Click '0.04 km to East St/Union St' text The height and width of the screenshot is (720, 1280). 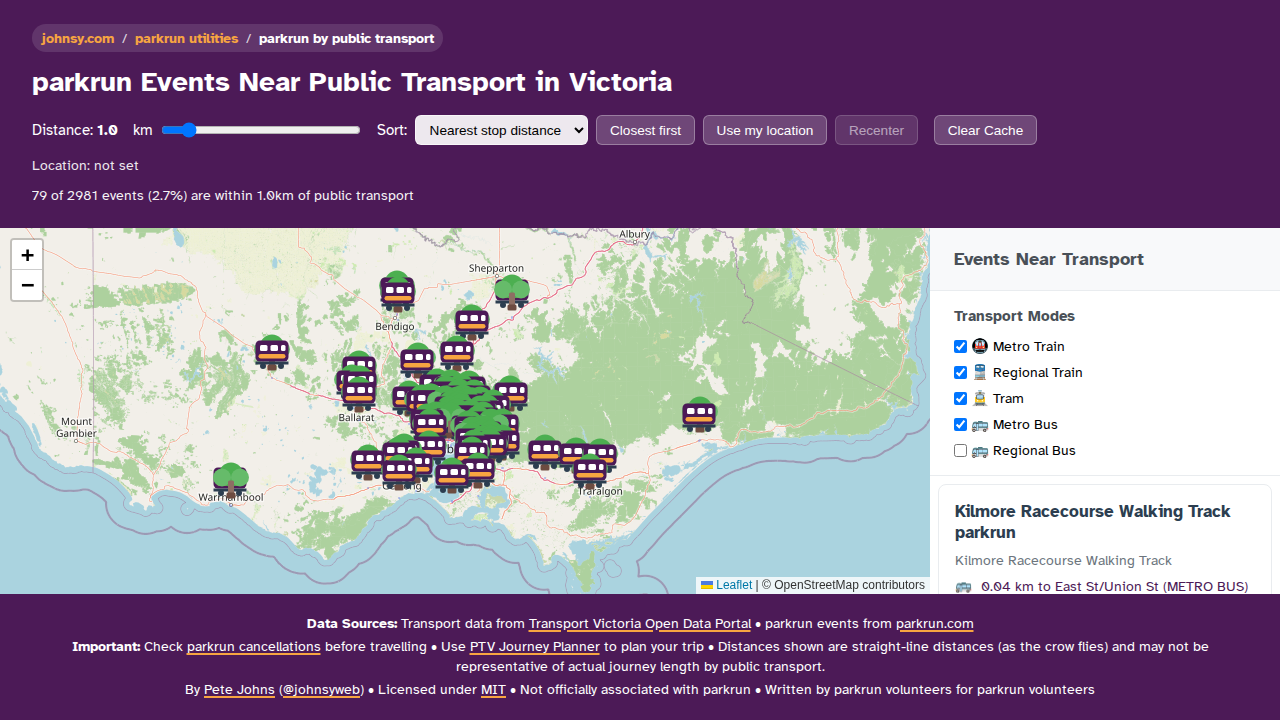pyautogui.click(x=1068, y=587)
